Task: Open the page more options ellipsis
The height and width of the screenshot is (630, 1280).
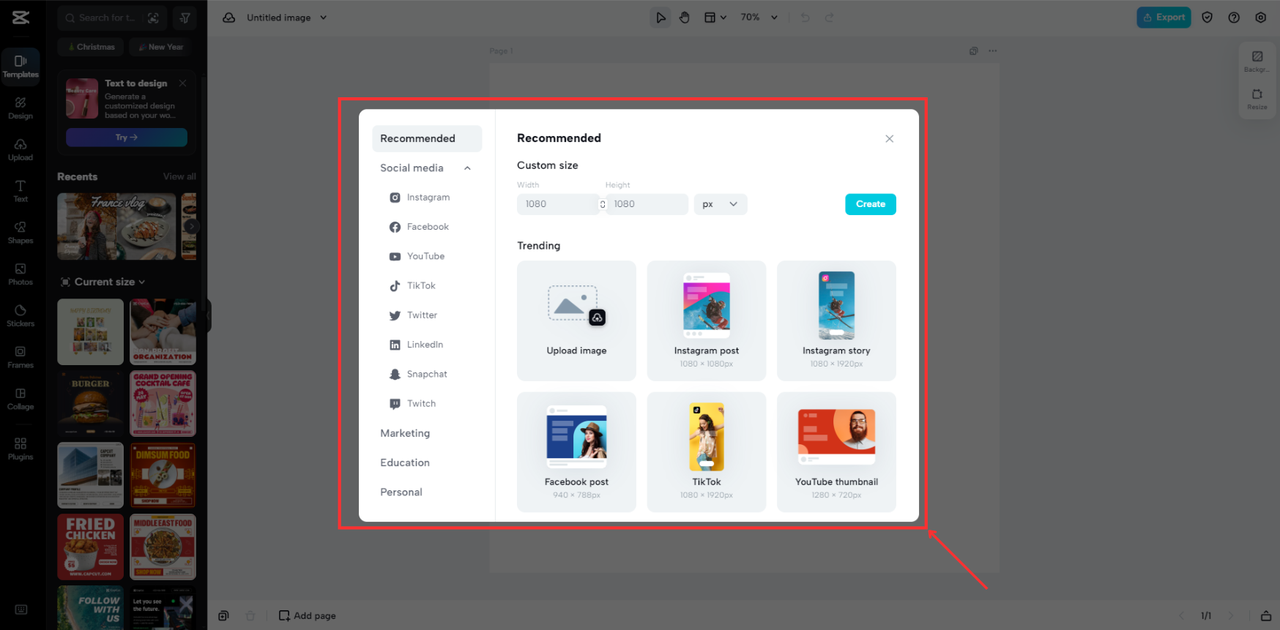Action: [993, 51]
